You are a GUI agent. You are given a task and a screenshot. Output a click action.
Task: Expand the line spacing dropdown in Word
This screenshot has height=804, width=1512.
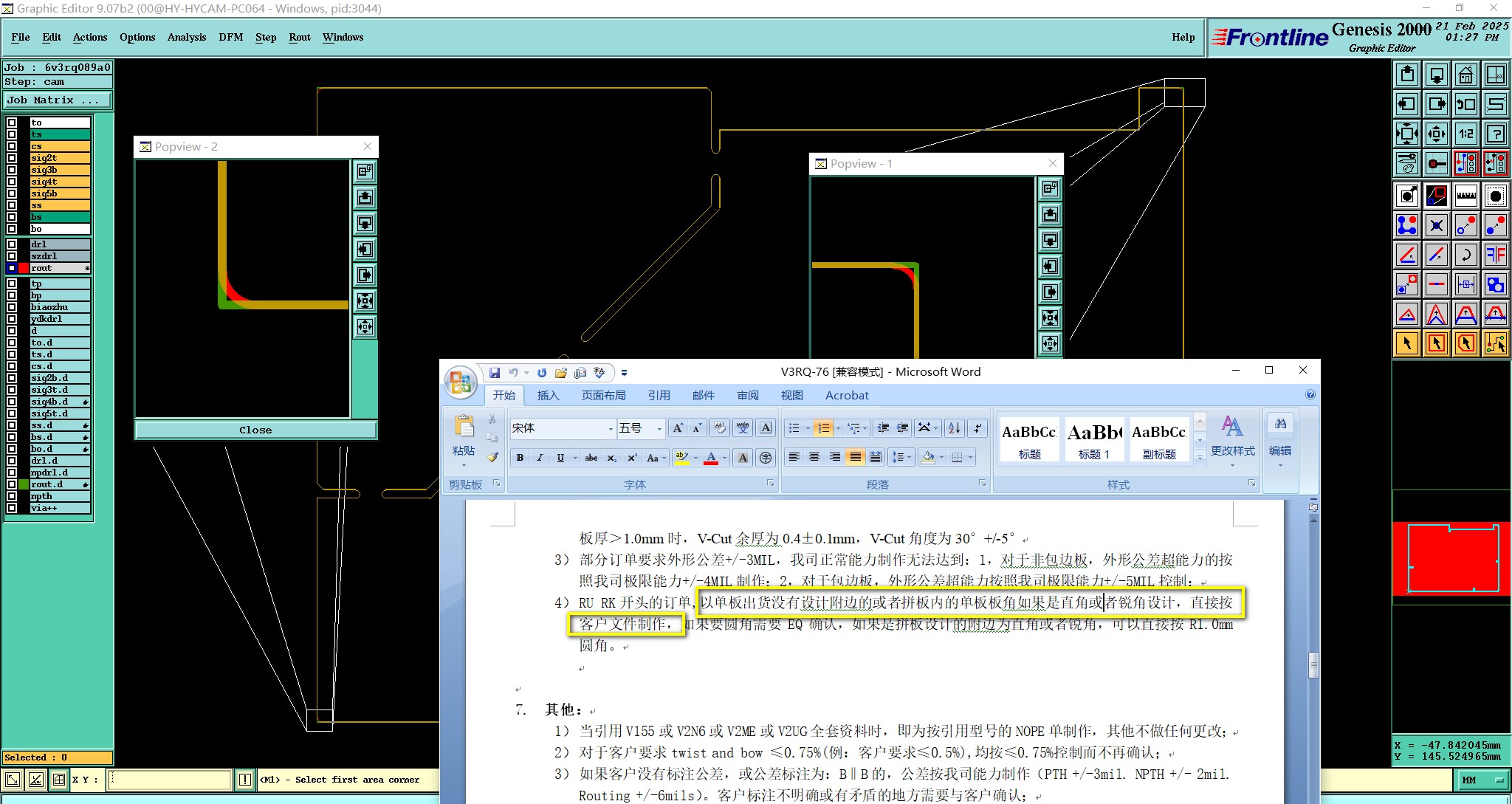(x=909, y=458)
